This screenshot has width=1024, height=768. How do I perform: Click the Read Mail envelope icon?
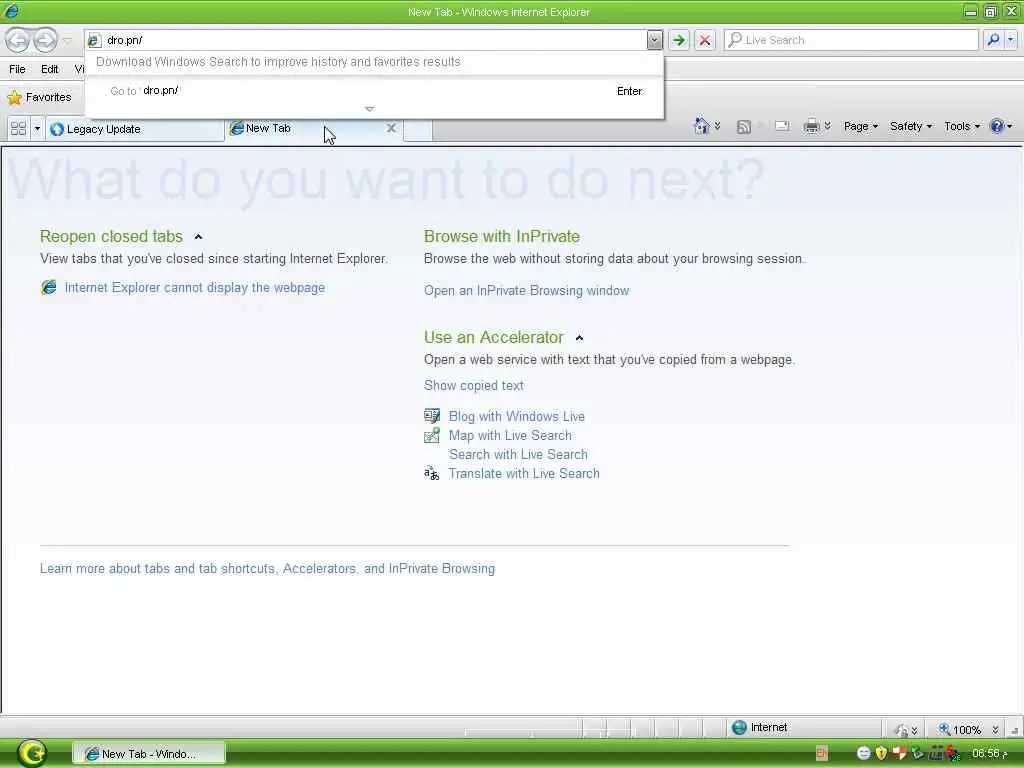coord(782,126)
